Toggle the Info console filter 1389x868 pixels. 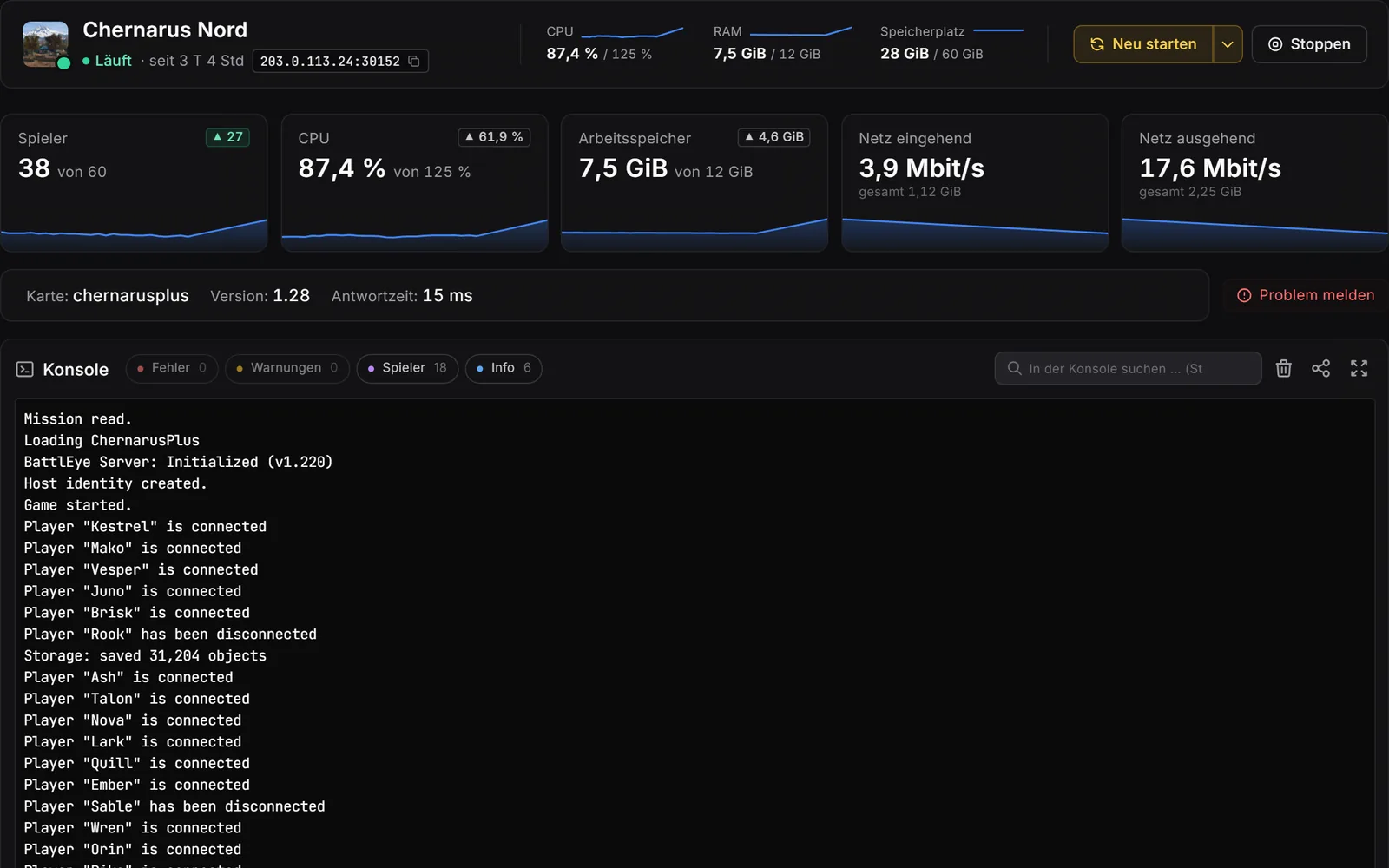[504, 368]
